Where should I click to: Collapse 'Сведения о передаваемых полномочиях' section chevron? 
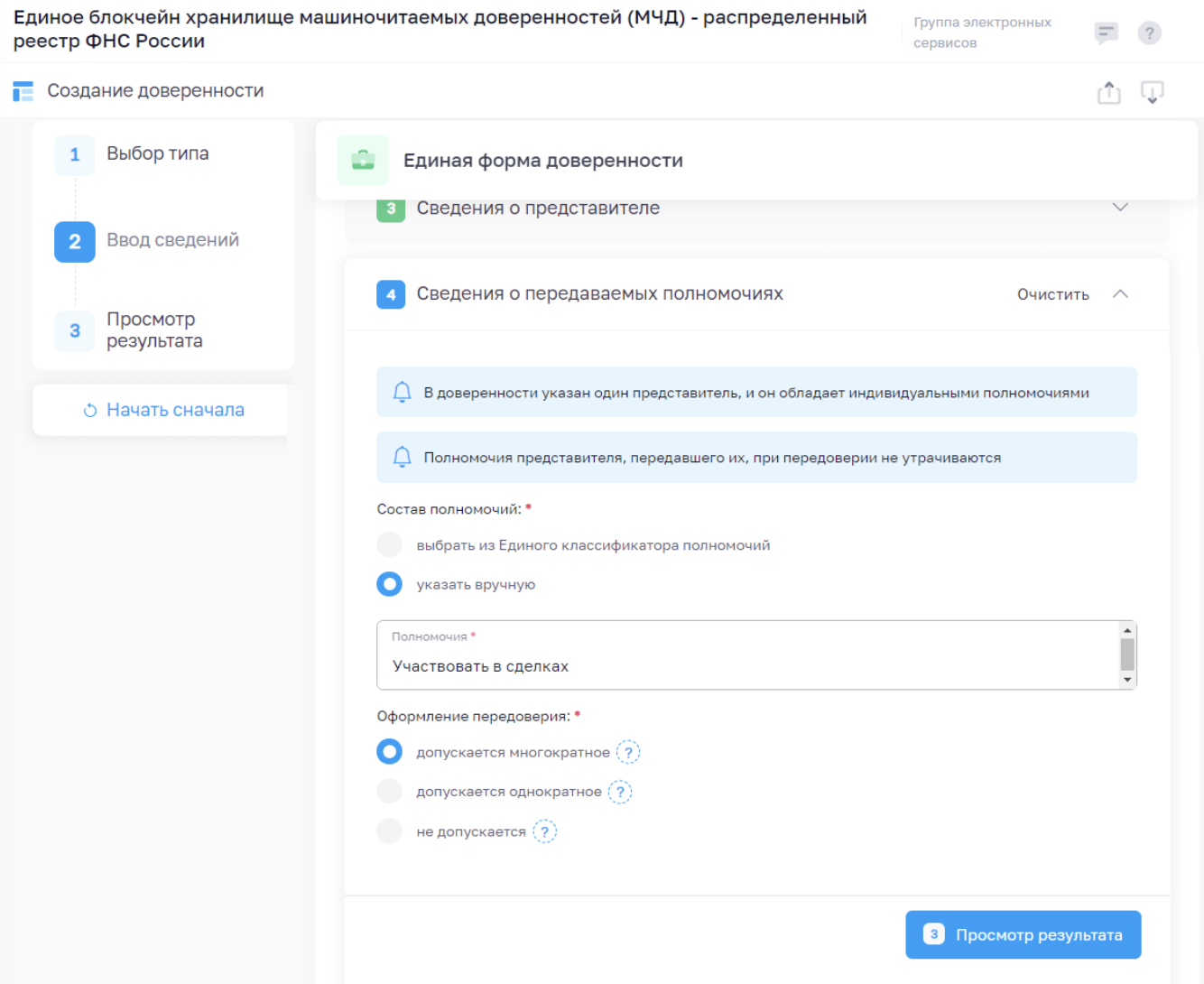1120,294
